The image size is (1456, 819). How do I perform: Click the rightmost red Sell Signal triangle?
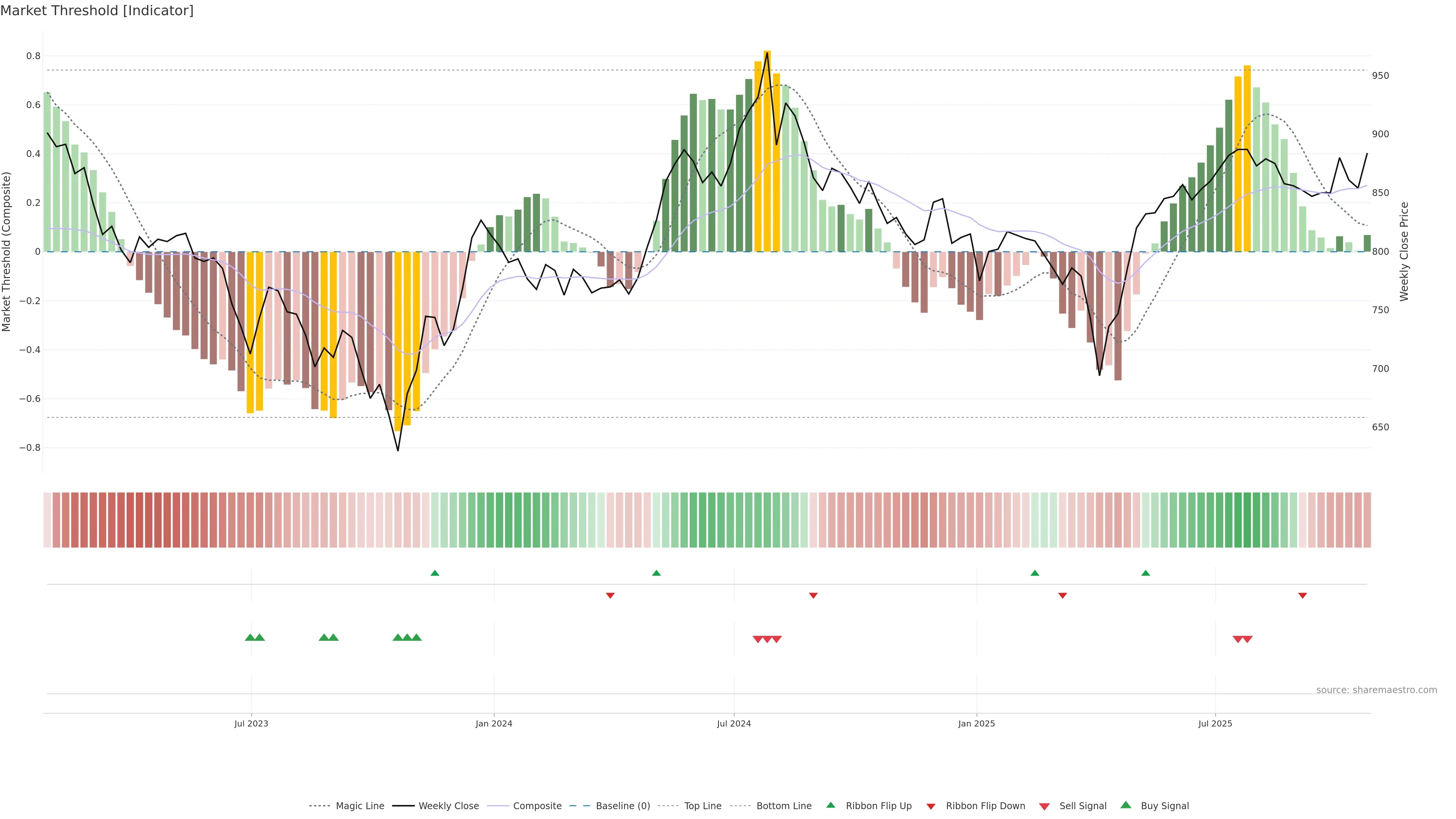[1247, 639]
